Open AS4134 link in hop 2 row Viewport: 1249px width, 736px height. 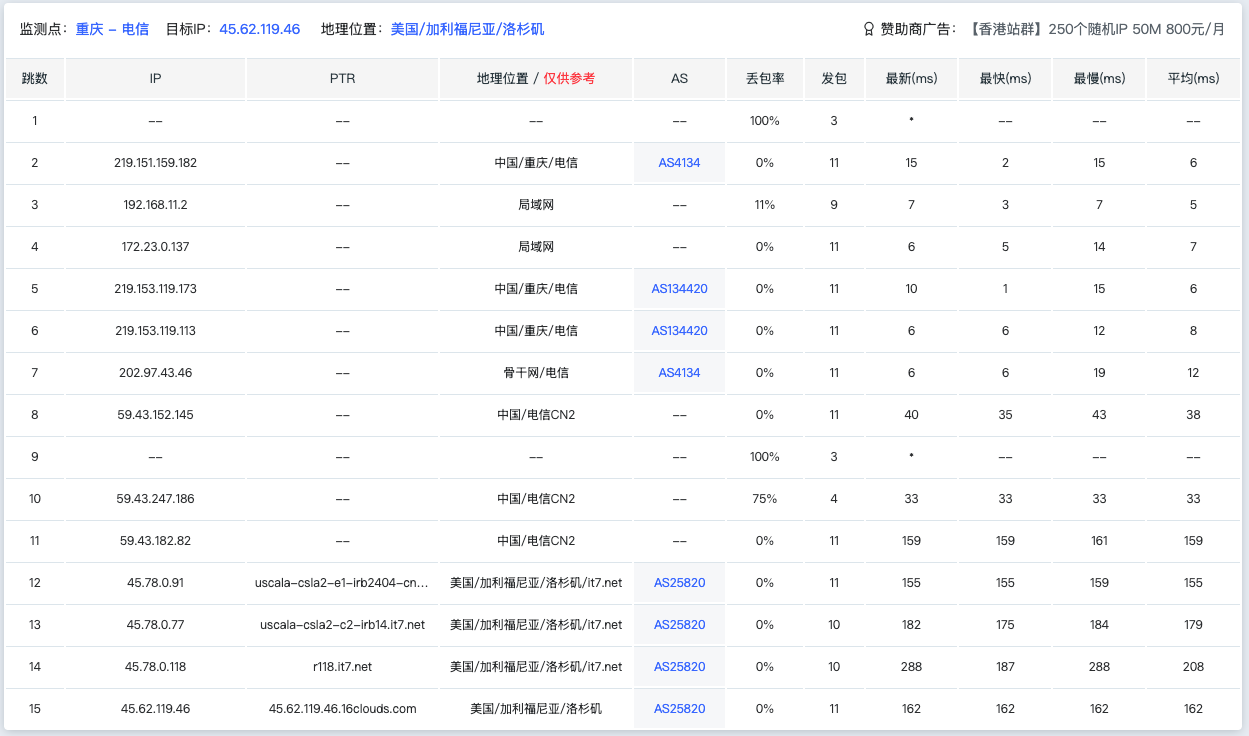[x=679, y=162]
